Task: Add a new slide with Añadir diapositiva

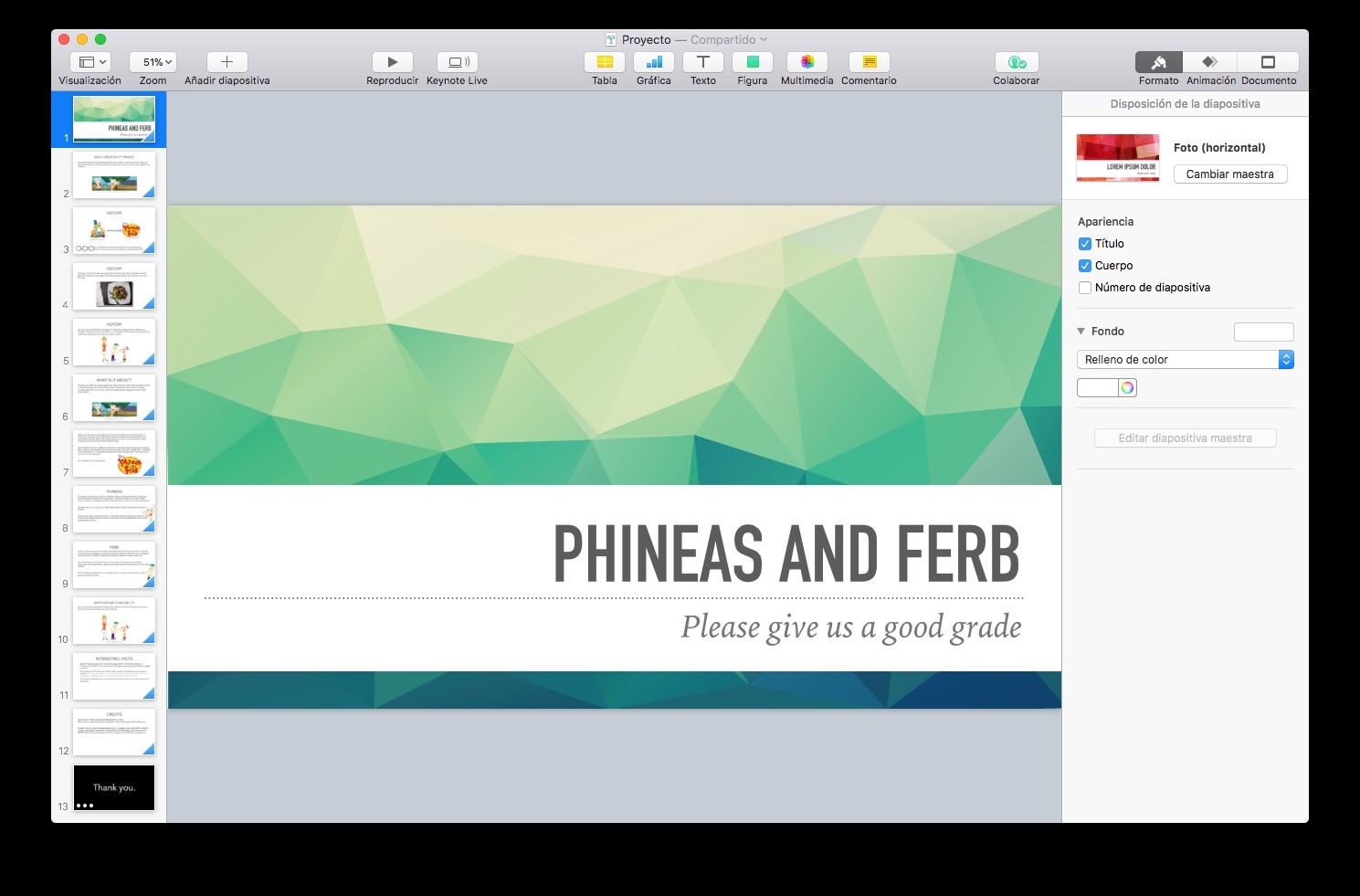Action: point(227,62)
